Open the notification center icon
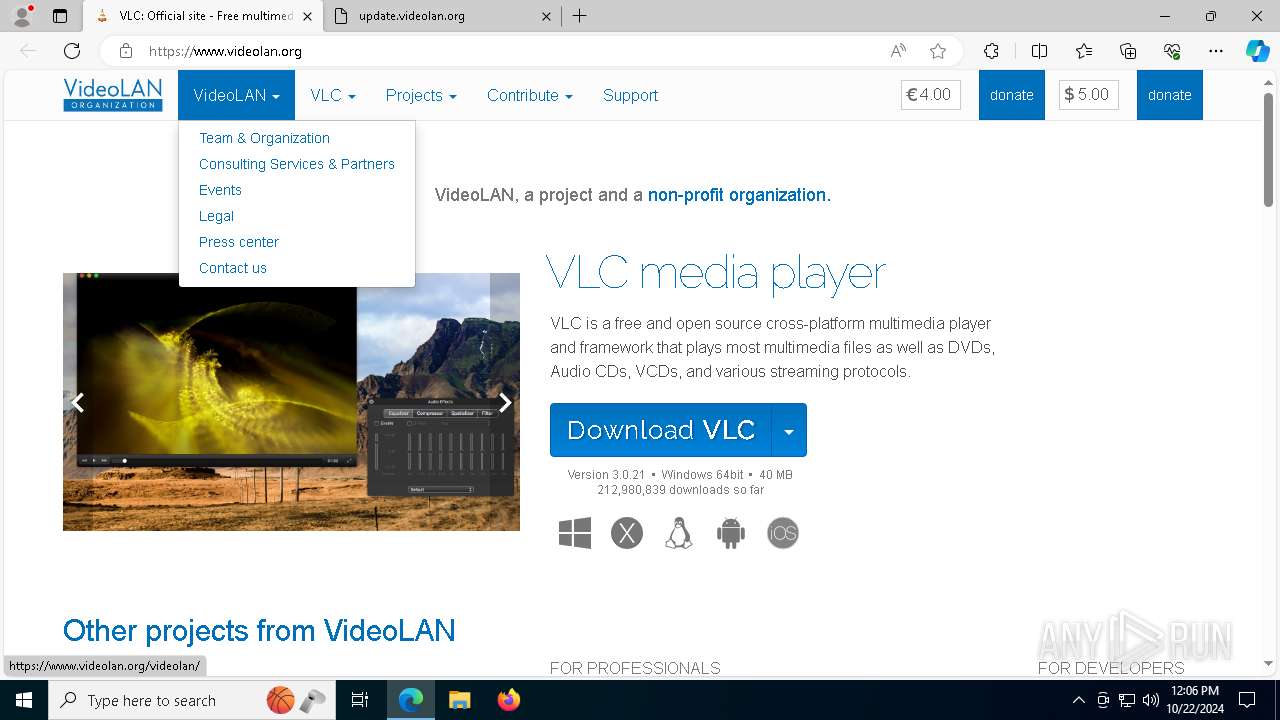 point(1247,700)
